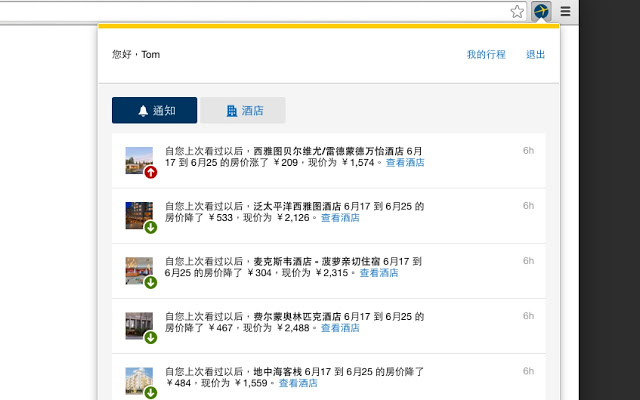
Task: Open 费尔蒙奥林匹克酒店 thumbnail
Action: click(139, 326)
